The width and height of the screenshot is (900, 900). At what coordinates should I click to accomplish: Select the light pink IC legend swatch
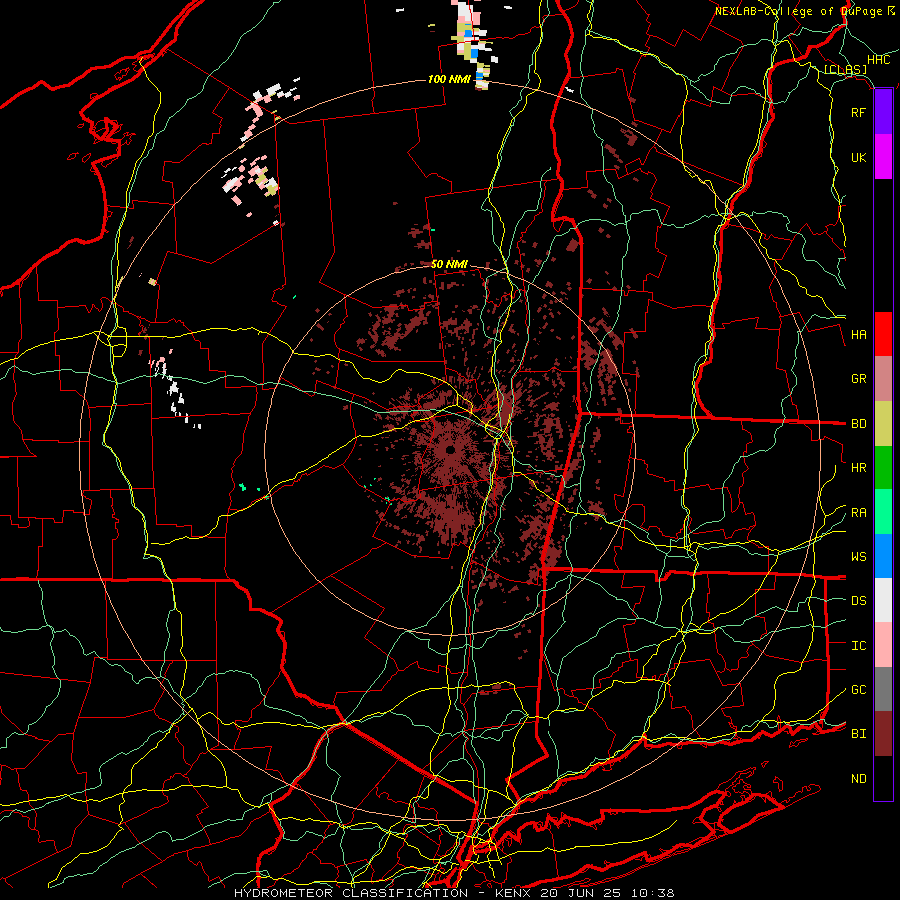883,645
